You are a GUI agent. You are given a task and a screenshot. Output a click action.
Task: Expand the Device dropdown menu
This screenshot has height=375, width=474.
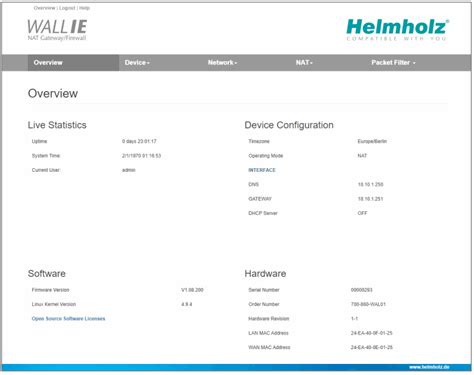[137, 63]
